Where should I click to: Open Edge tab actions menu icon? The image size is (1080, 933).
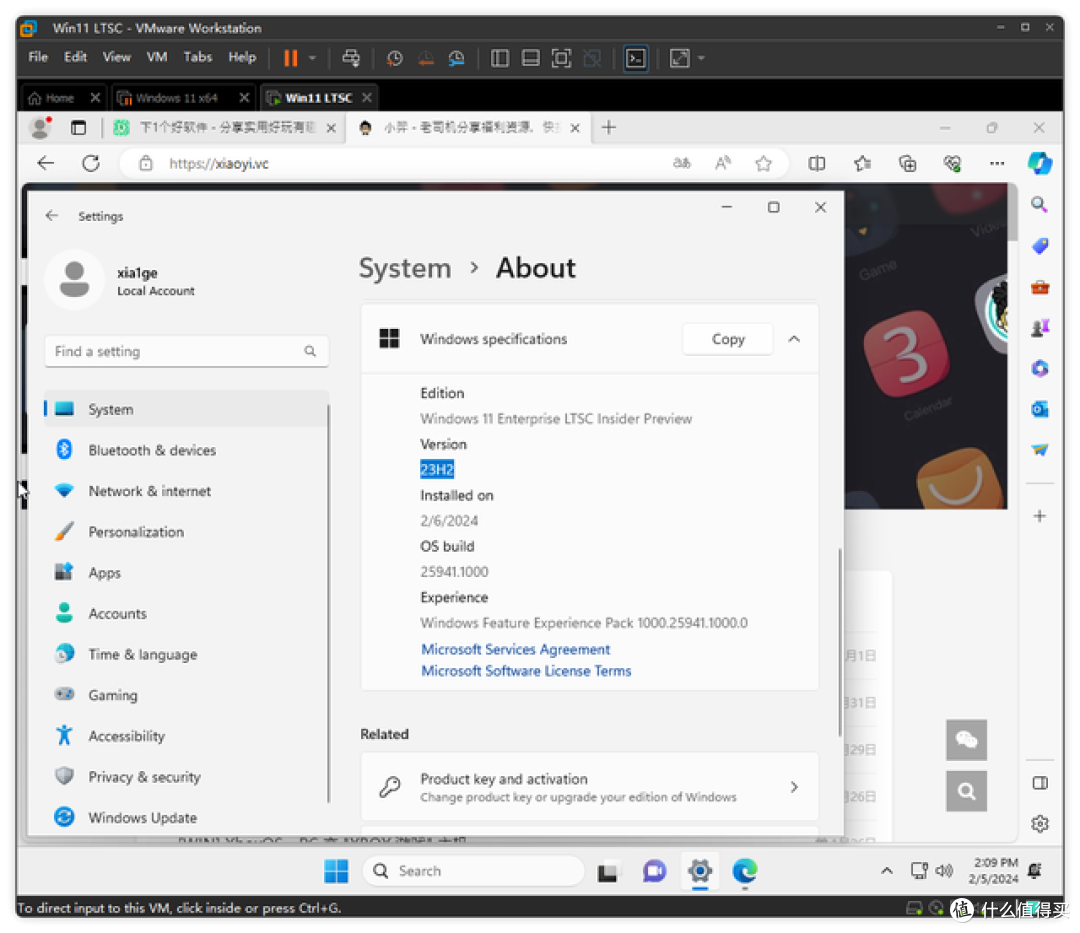(79, 128)
